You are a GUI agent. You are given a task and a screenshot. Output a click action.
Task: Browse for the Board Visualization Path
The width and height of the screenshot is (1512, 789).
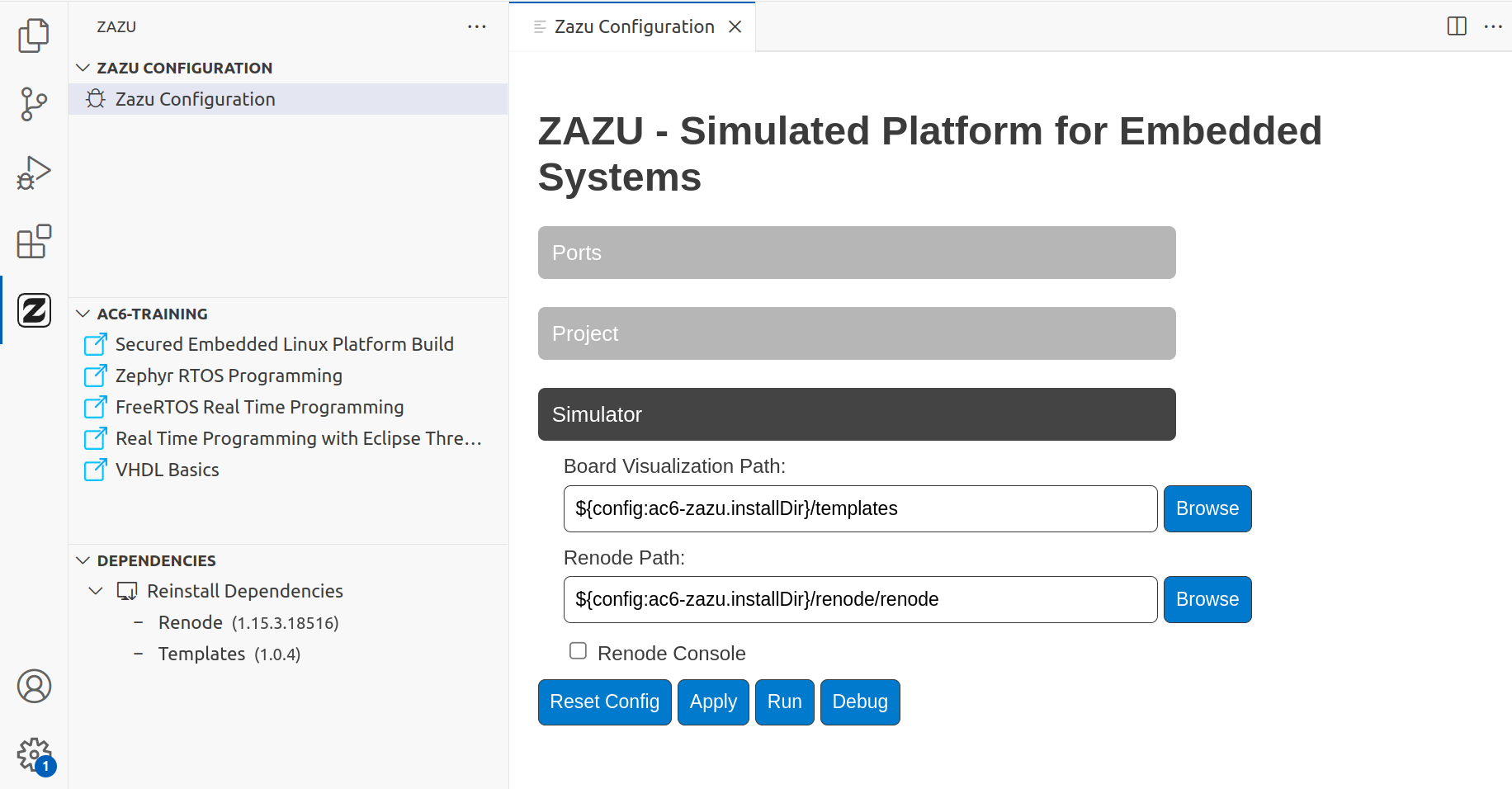point(1207,508)
